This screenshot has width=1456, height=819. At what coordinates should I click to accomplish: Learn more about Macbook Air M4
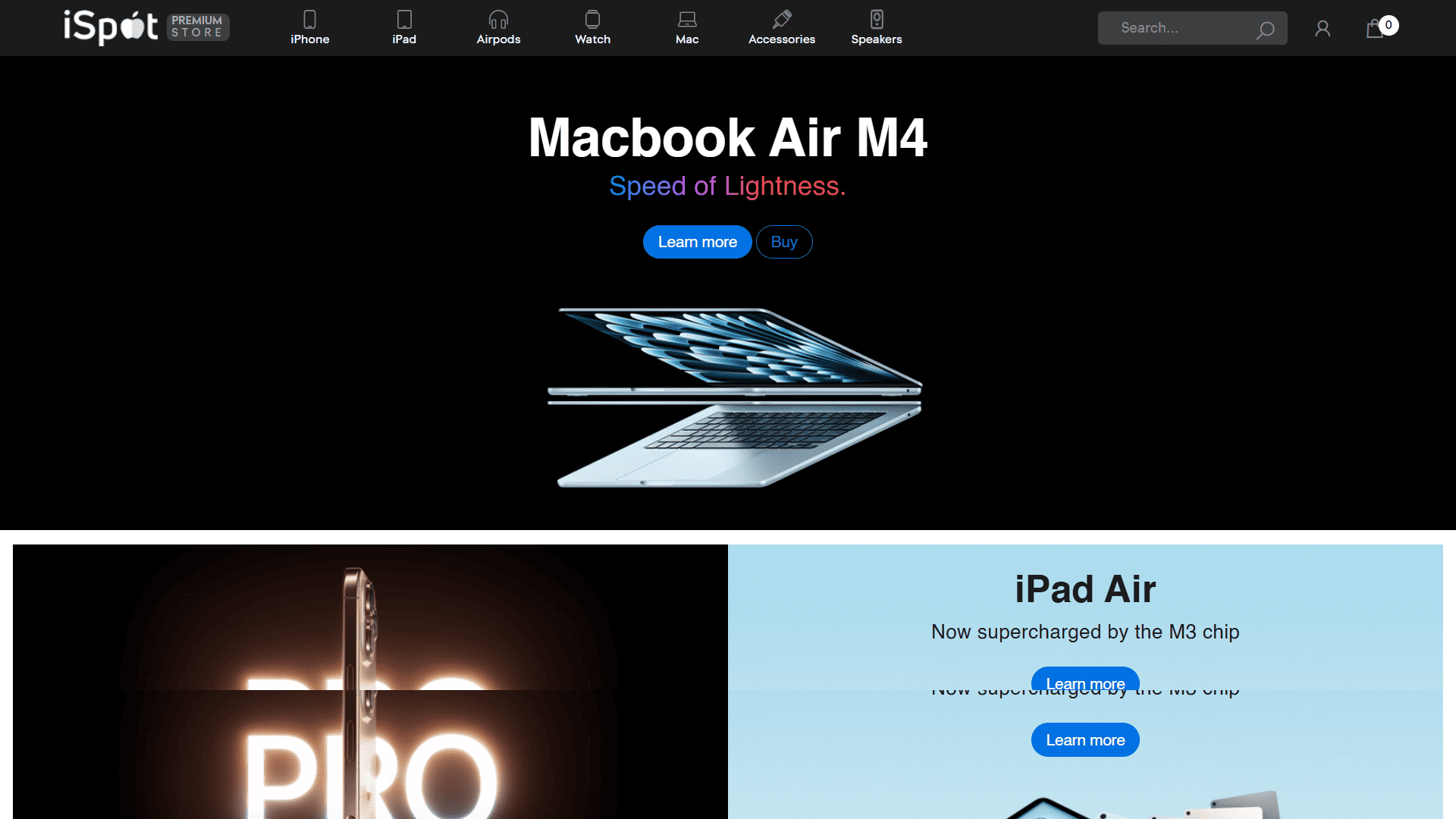click(x=697, y=242)
